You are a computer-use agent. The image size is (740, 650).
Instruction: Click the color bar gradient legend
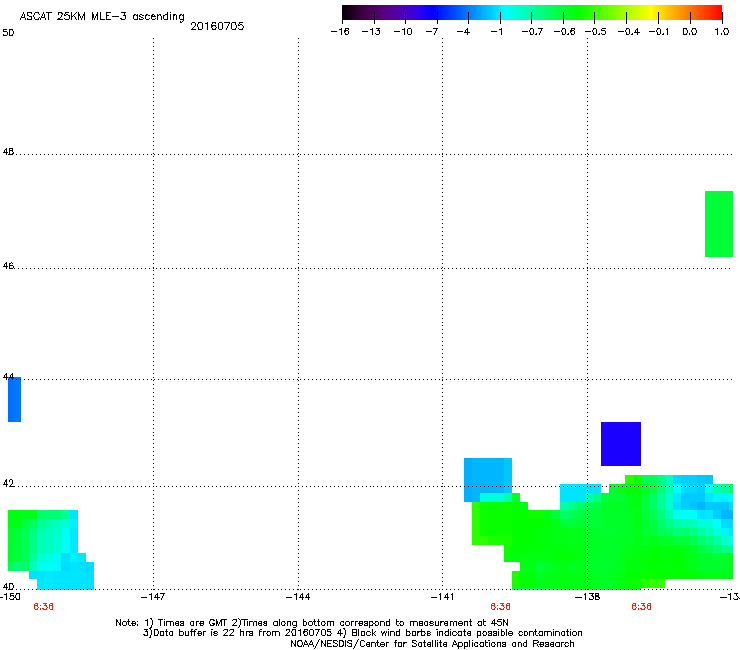click(532, 13)
